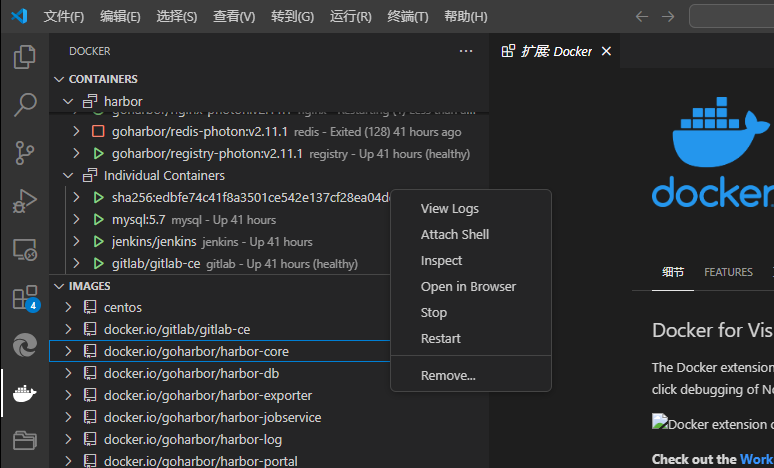The height and width of the screenshot is (468, 774).
Task: Click the gitlab/gitlab-ce running status icon
Action: click(x=98, y=264)
